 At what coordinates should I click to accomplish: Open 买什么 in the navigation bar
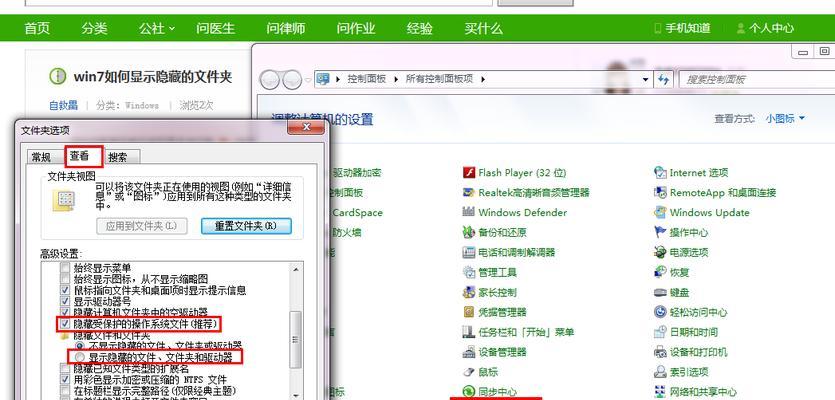pos(483,28)
